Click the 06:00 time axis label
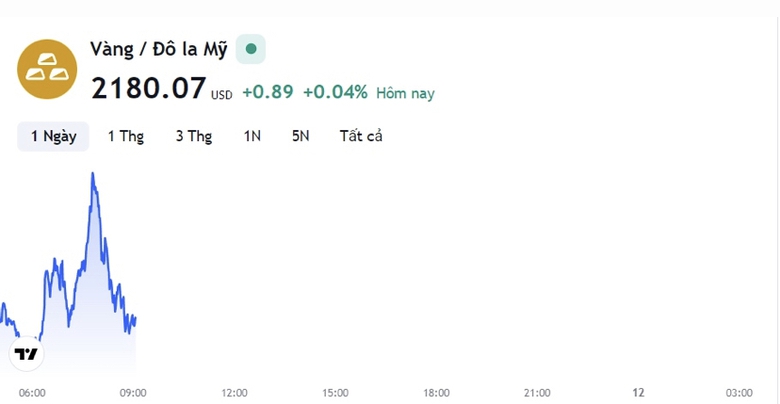Viewport: 780px width, 404px height. tap(32, 393)
